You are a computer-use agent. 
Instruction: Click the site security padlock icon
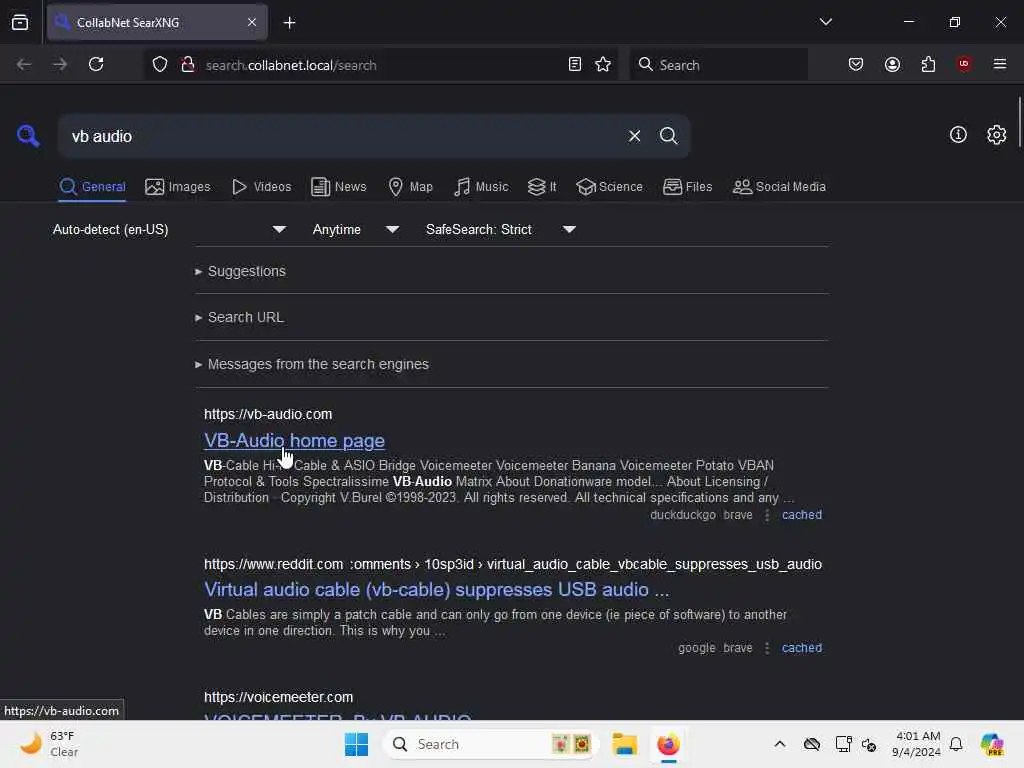(x=188, y=65)
